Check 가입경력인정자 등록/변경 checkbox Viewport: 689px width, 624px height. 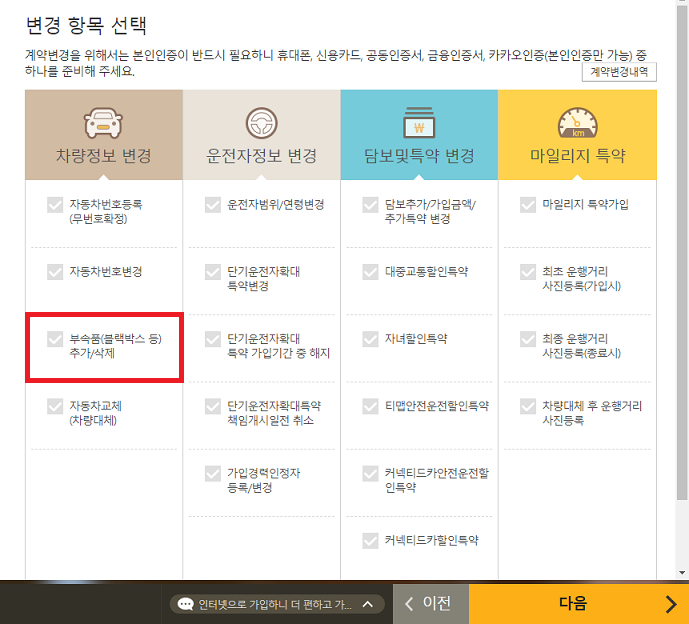coord(213,474)
